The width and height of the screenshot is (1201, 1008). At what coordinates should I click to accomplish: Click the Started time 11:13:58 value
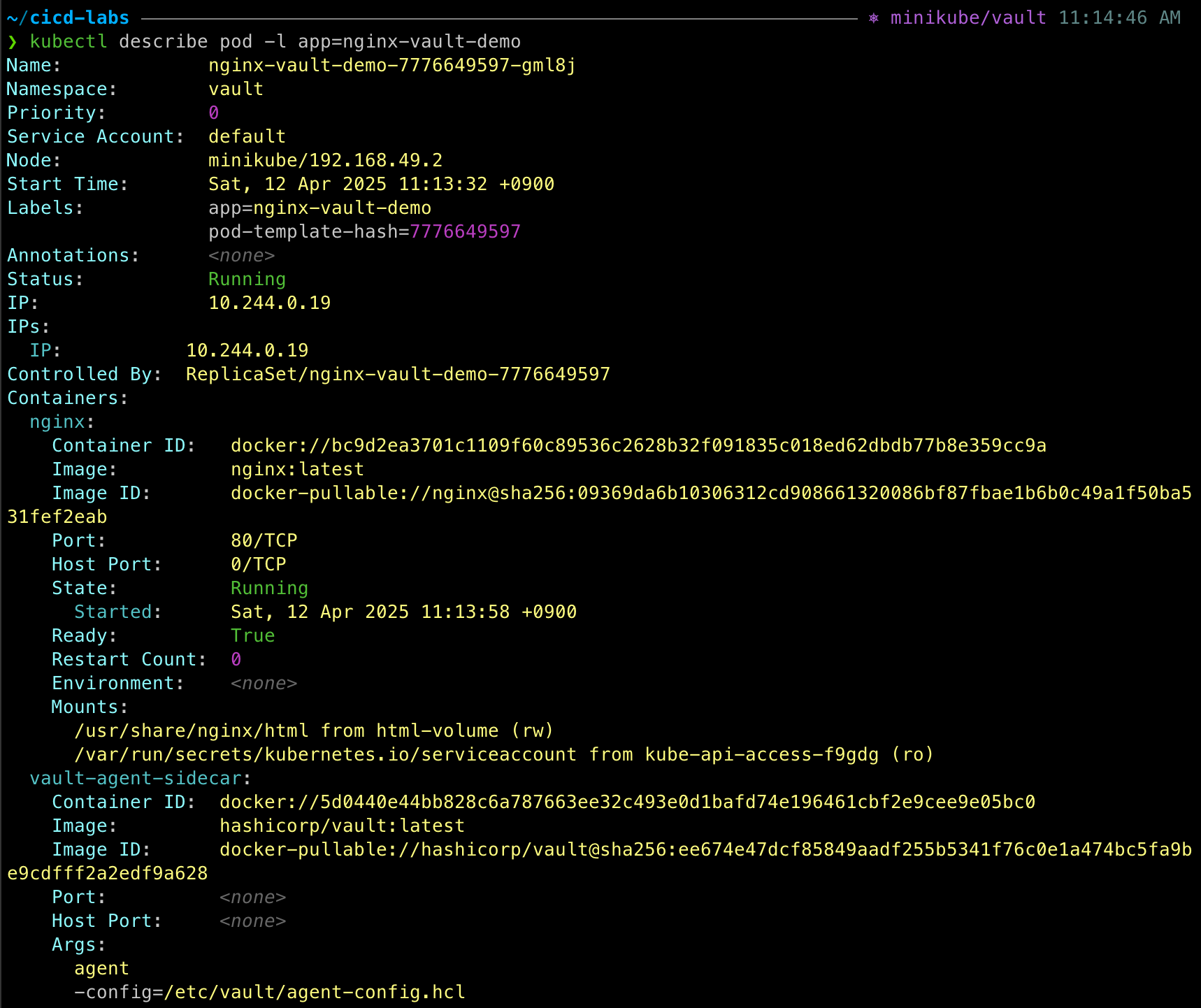[x=403, y=612]
